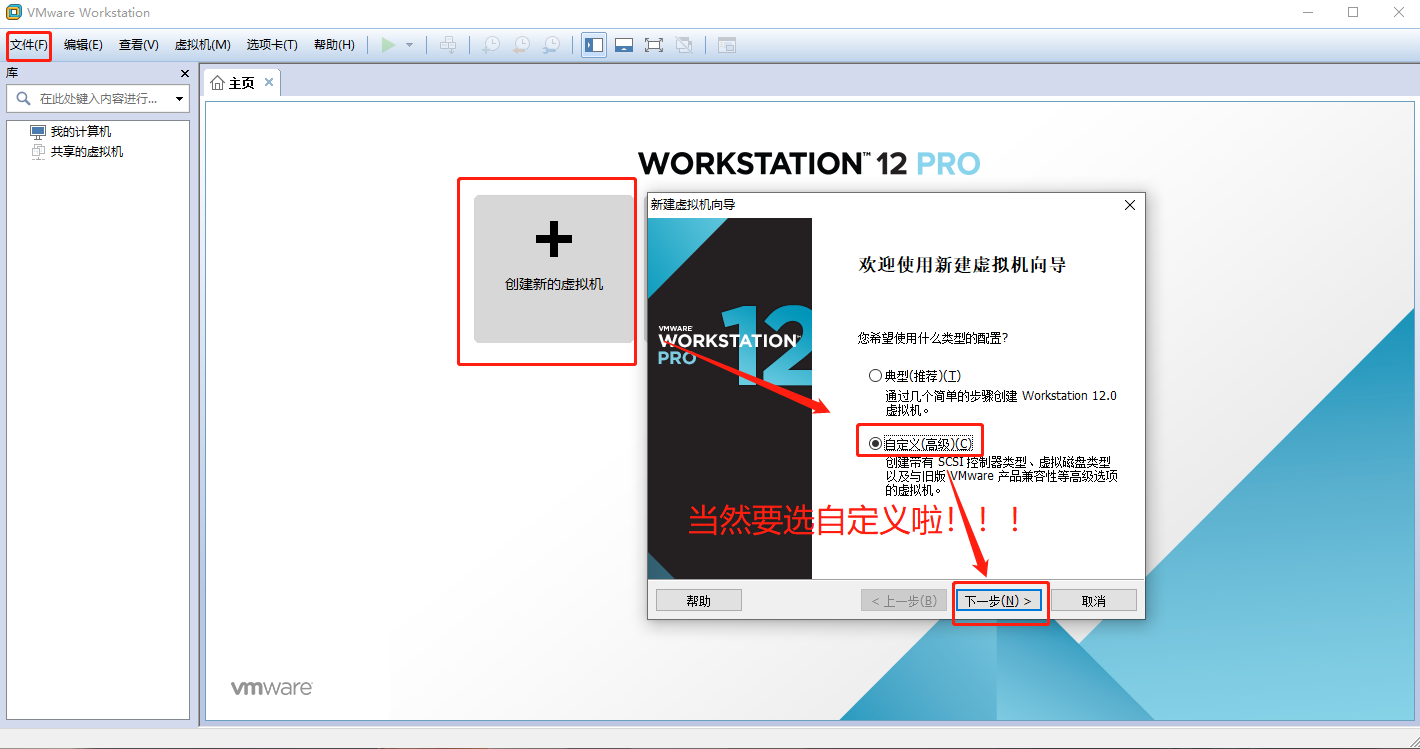Click the take snapshot clock icon
The height and width of the screenshot is (749, 1420).
[491, 45]
